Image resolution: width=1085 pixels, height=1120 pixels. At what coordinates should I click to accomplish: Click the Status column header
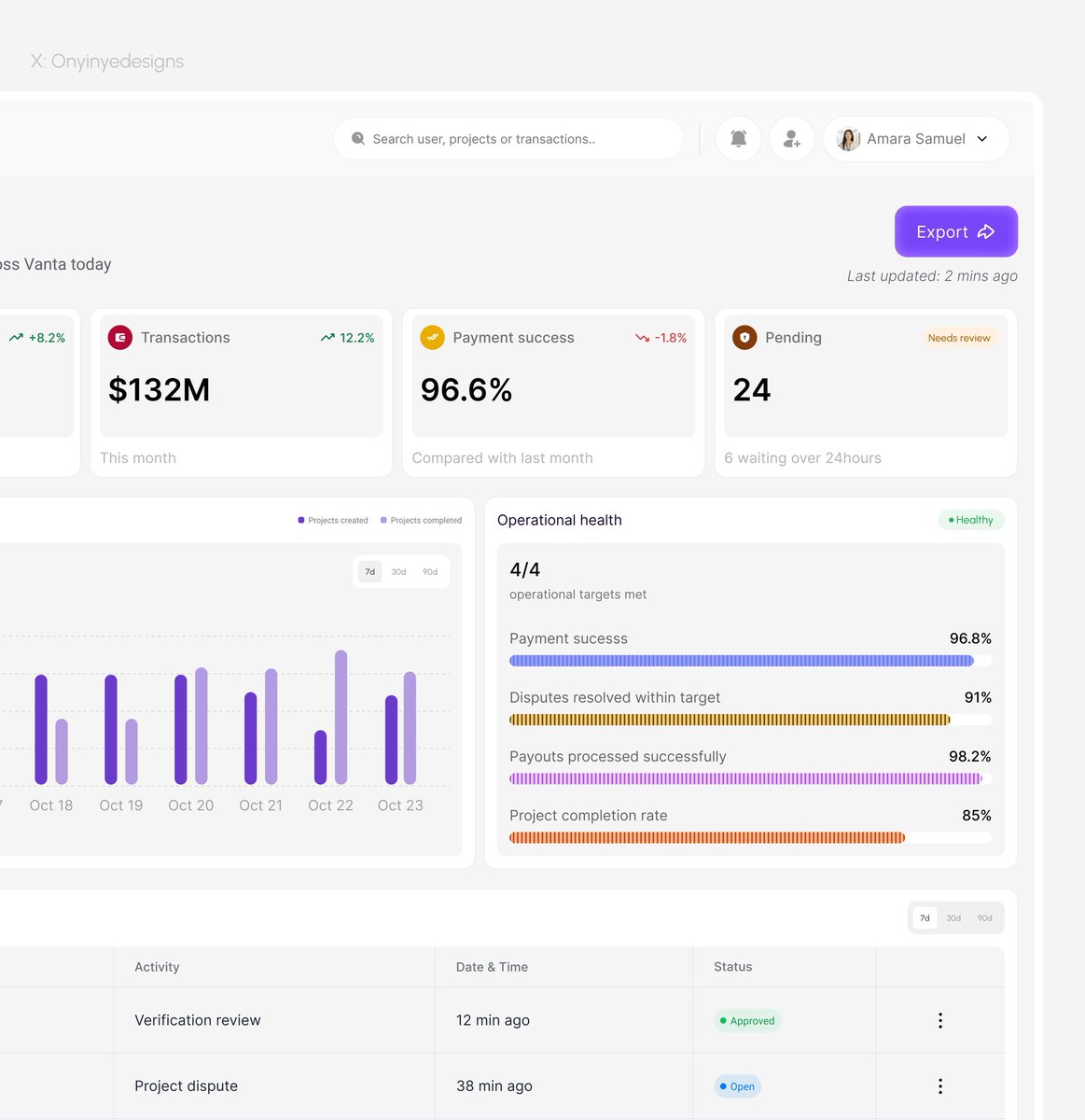[x=732, y=967]
